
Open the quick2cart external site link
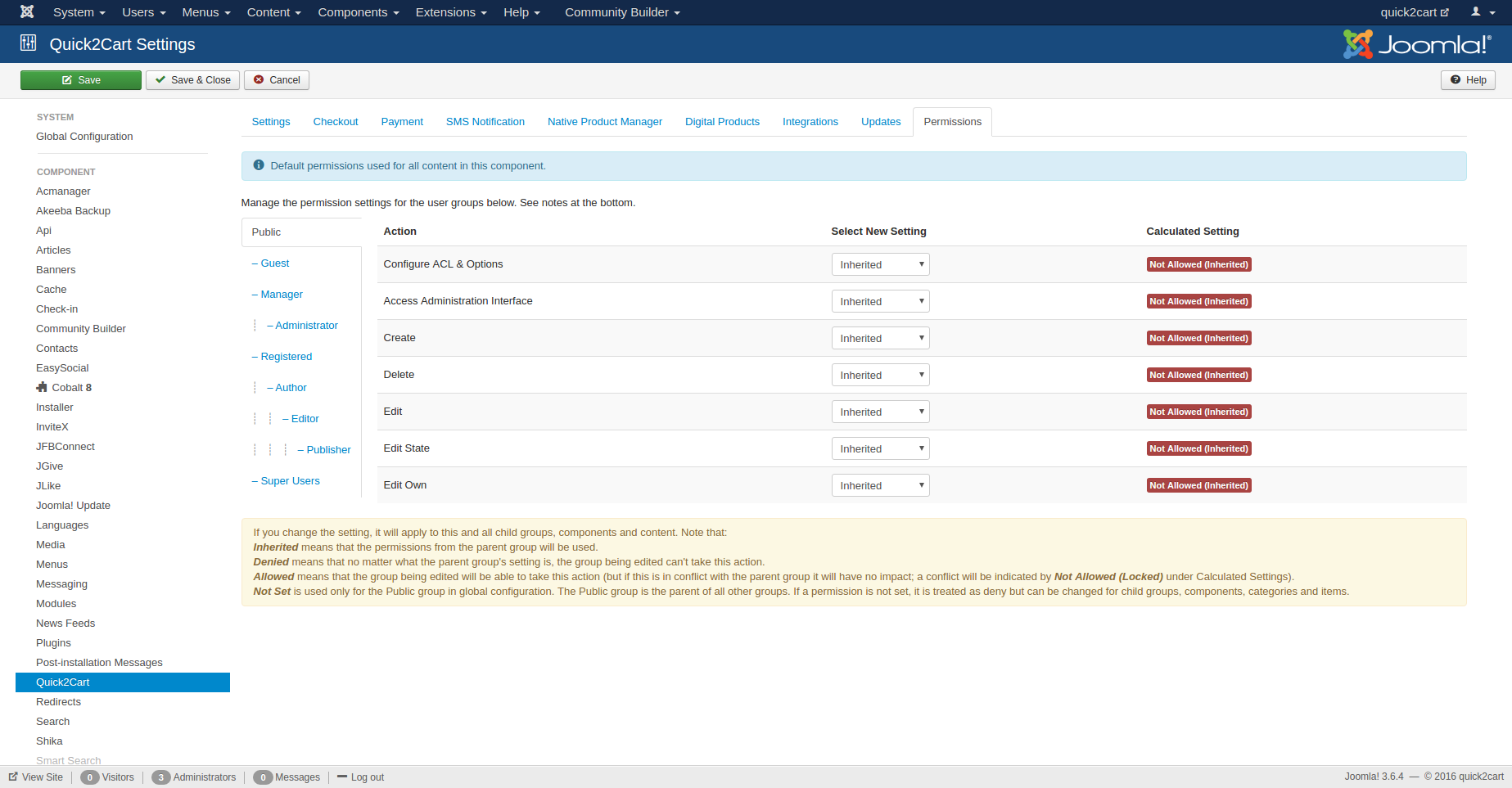pyautogui.click(x=1414, y=12)
